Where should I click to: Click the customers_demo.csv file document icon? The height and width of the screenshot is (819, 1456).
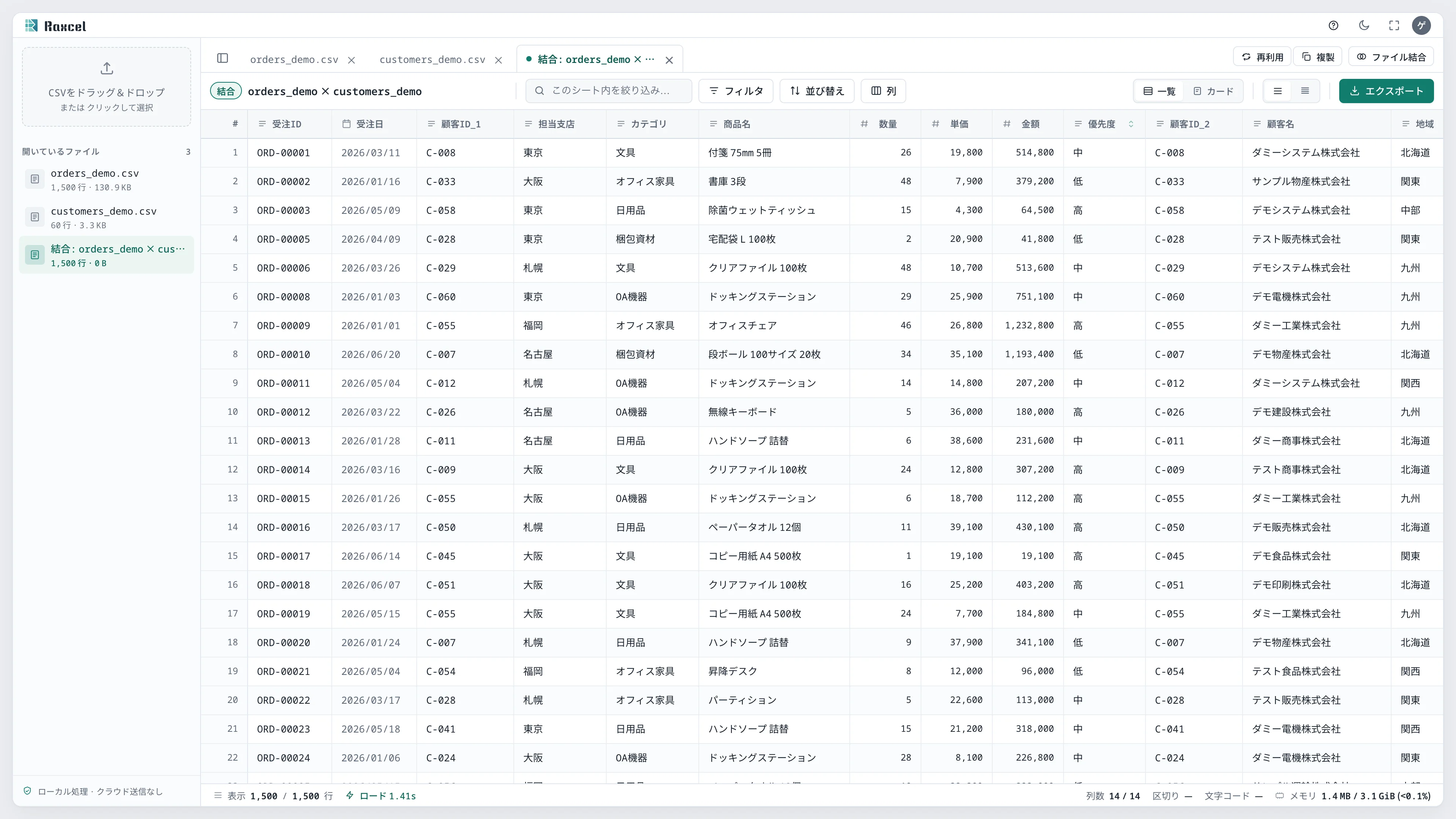point(35,217)
